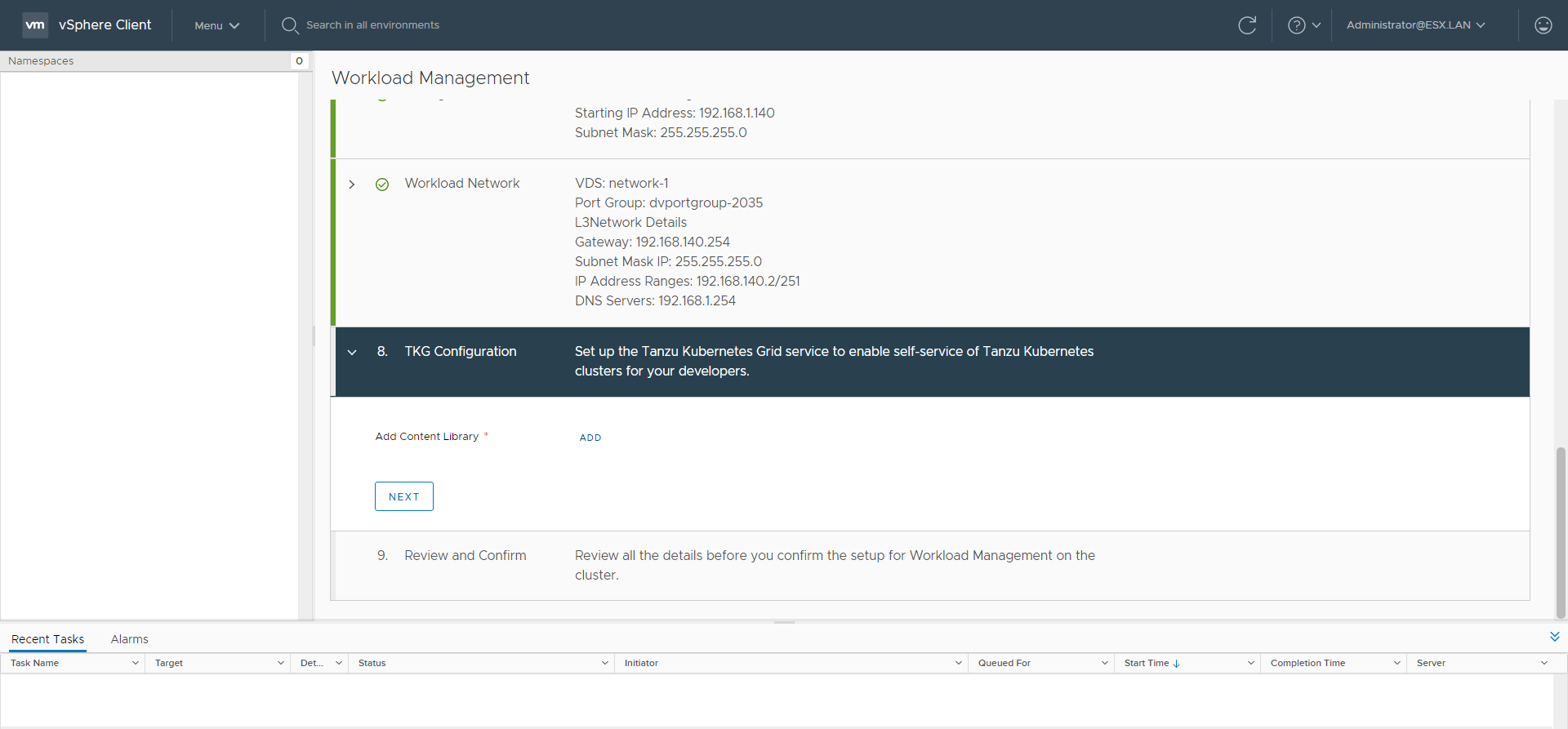Click the VMware vm logo icon

[x=35, y=24]
